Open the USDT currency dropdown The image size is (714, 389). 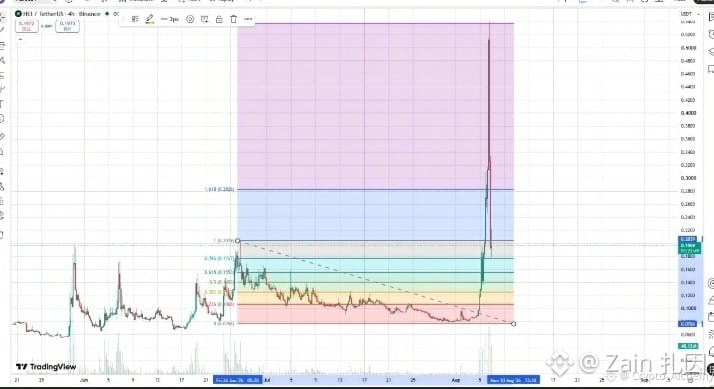(x=690, y=14)
